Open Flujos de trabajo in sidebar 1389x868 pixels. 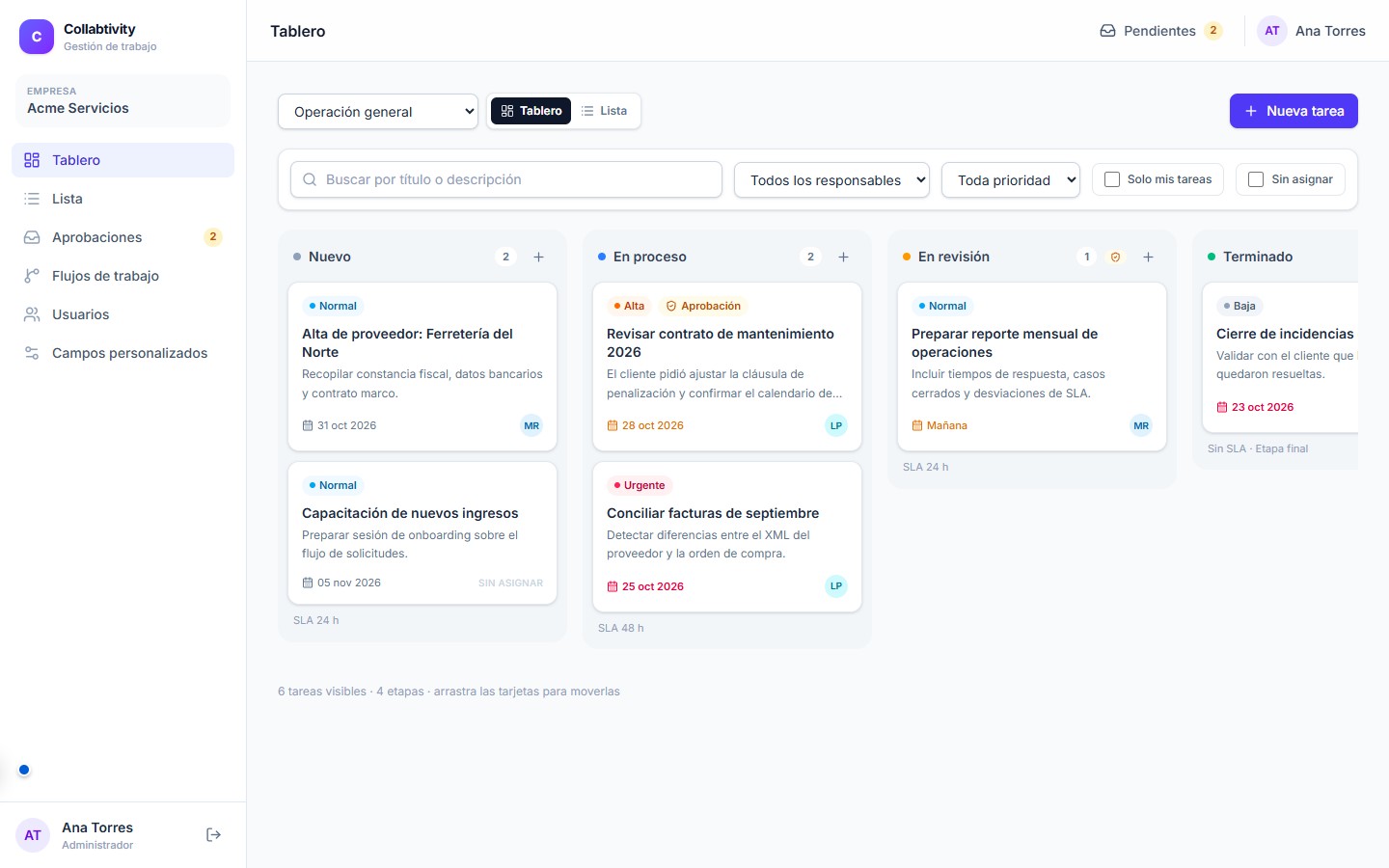click(x=123, y=276)
